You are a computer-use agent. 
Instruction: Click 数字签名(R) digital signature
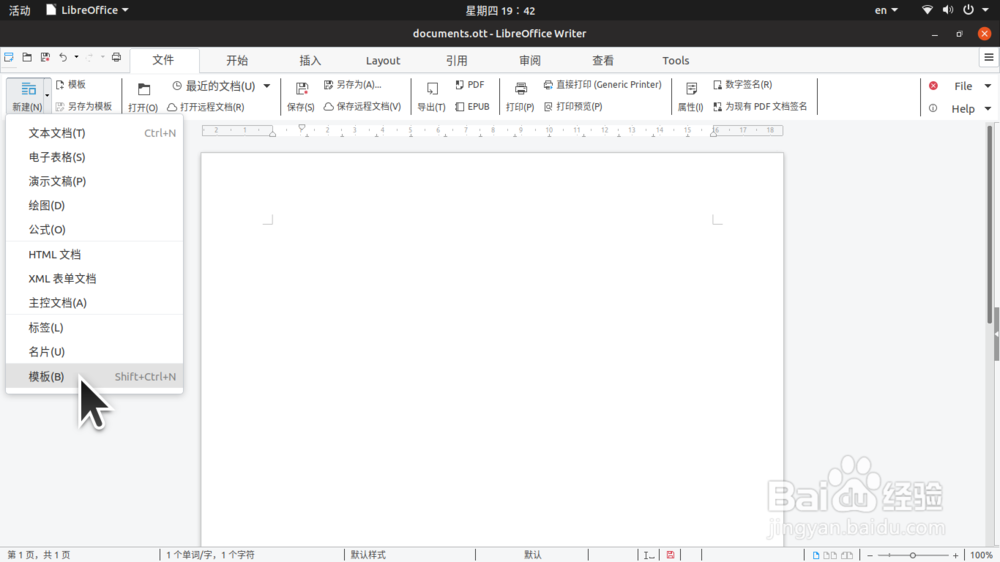742,84
